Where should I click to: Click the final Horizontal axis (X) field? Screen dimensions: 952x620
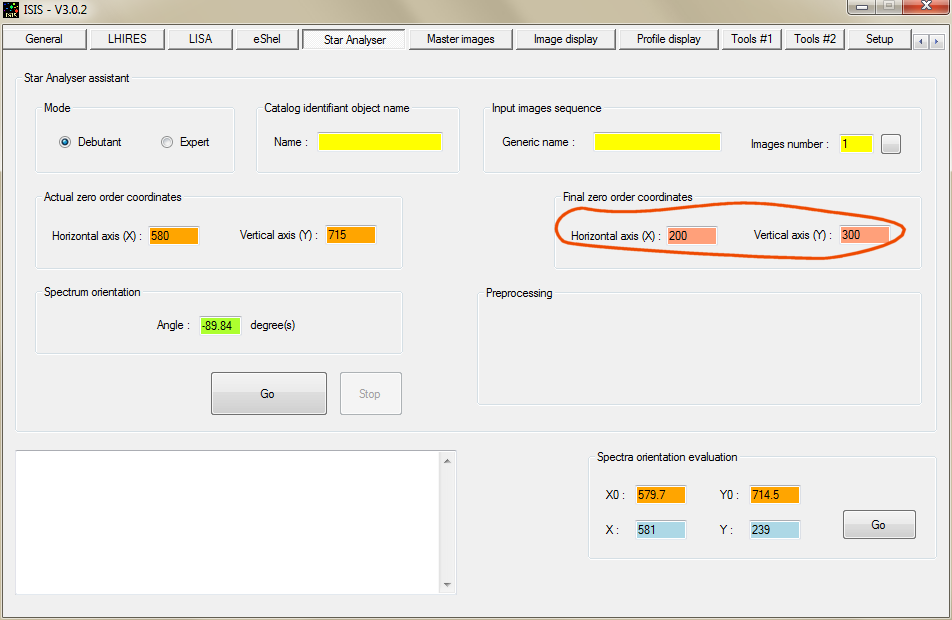692,236
